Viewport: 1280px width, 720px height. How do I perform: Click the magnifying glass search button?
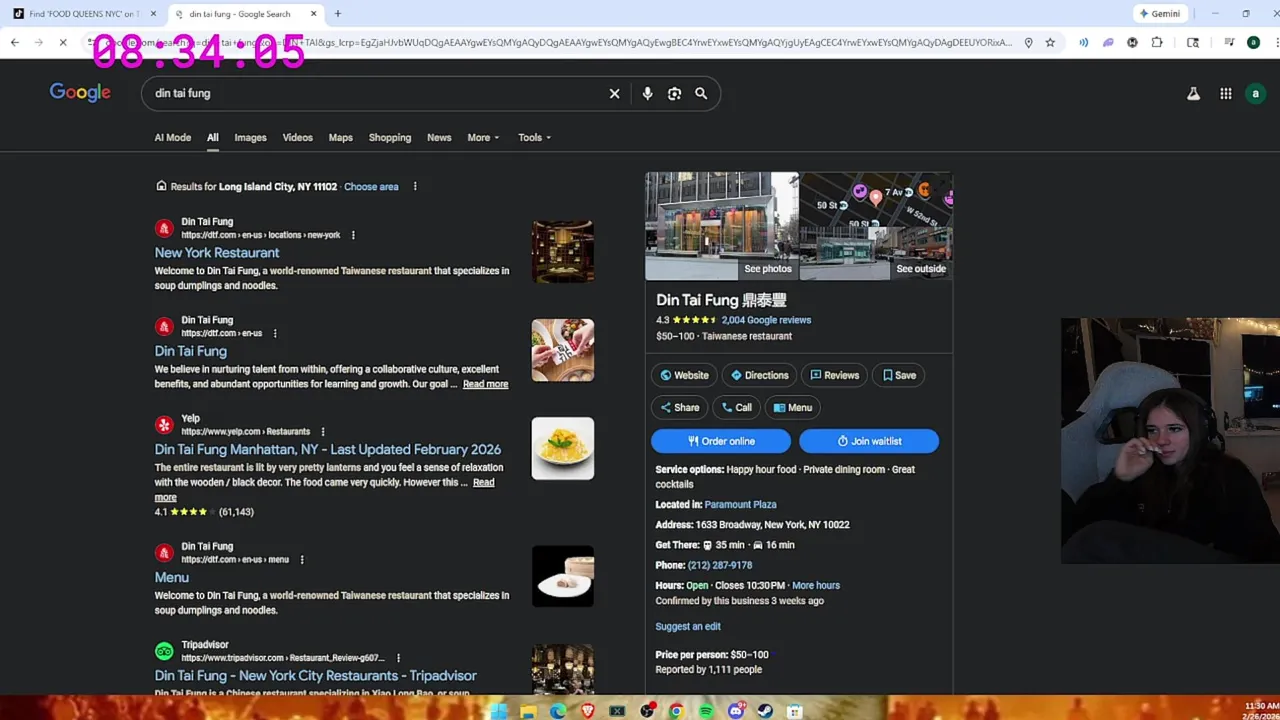701,93
